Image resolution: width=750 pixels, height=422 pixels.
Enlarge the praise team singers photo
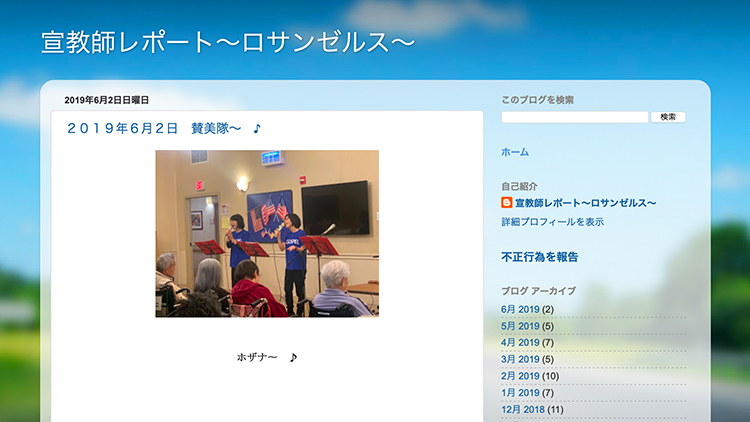pyautogui.click(x=267, y=233)
